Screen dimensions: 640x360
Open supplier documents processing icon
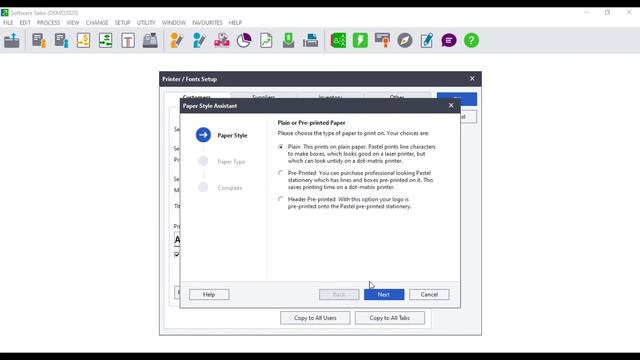(x=61, y=40)
